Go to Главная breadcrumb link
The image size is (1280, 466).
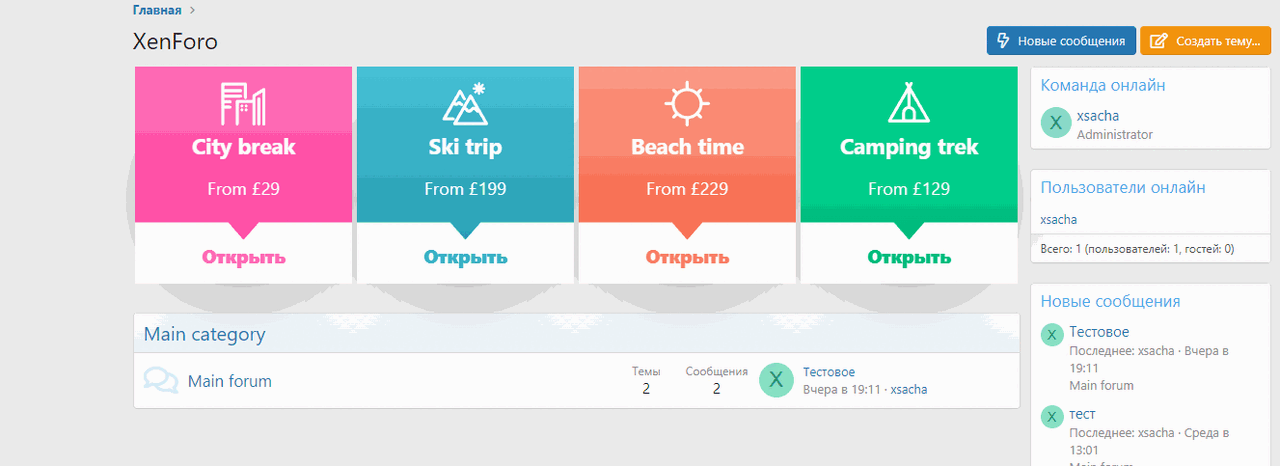[x=157, y=11]
